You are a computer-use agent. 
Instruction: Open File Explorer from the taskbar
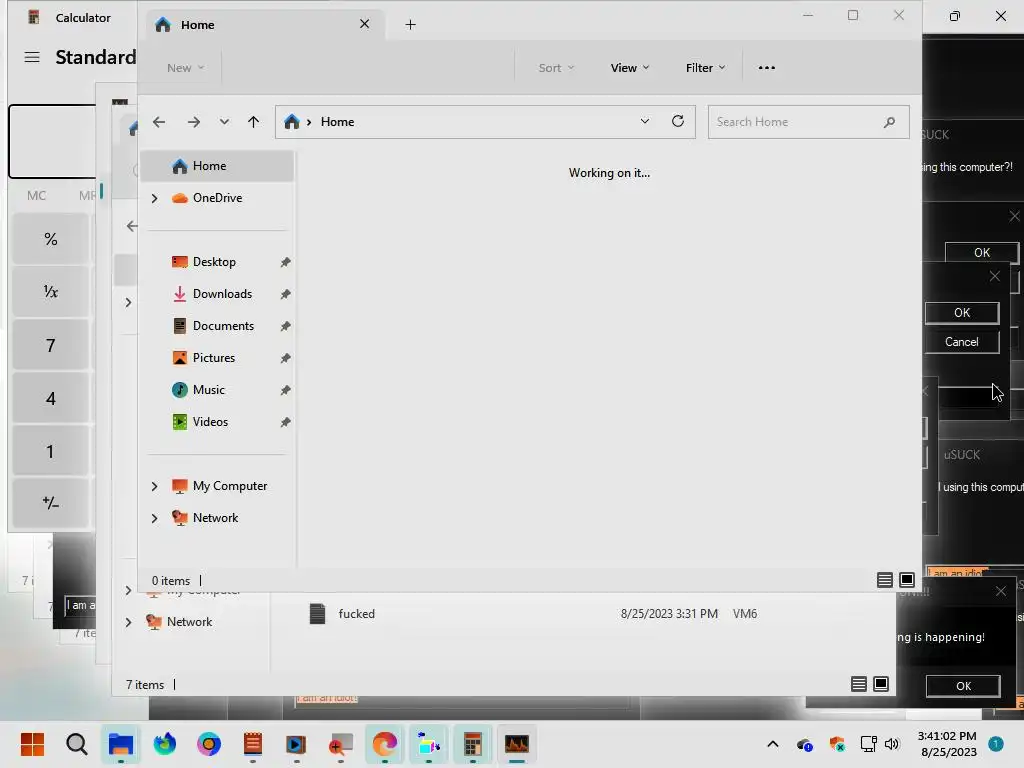pos(121,744)
